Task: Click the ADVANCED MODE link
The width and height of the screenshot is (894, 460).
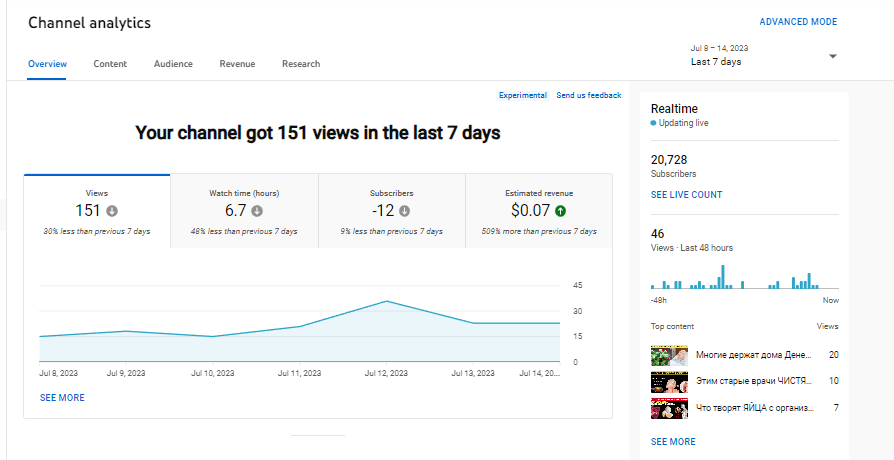Action: (798, 22)
